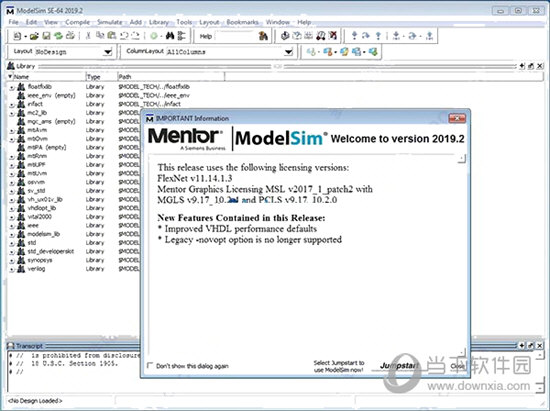Click the Copy toolbar icon

coord(100,36)
